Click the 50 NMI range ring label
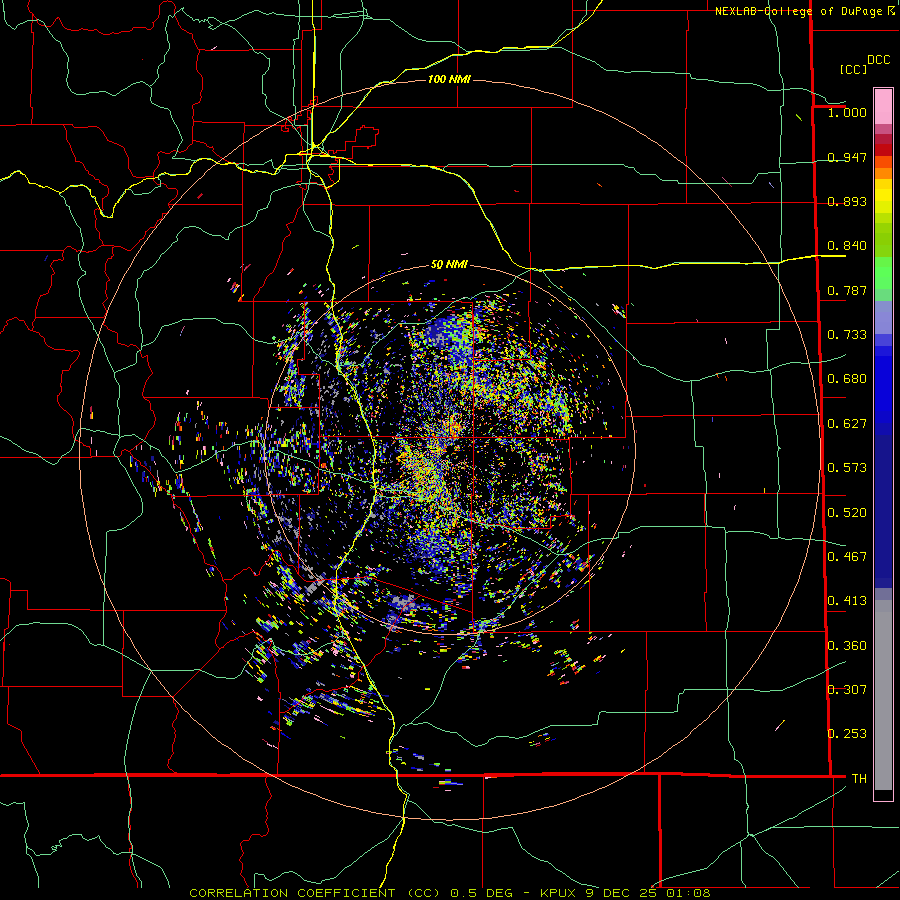This screenshot has width=900, height=900. [x=449, y=265]
